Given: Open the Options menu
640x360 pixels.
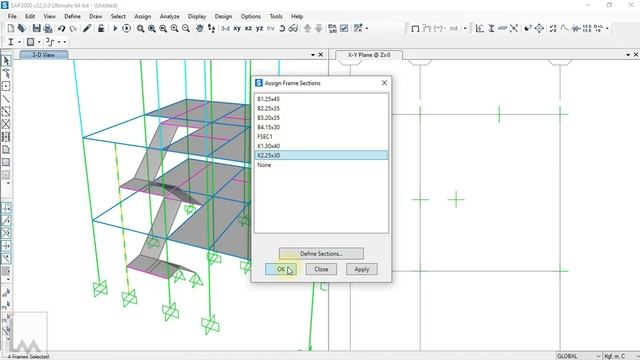Looking at the screenshot, I should click(251, 16).
